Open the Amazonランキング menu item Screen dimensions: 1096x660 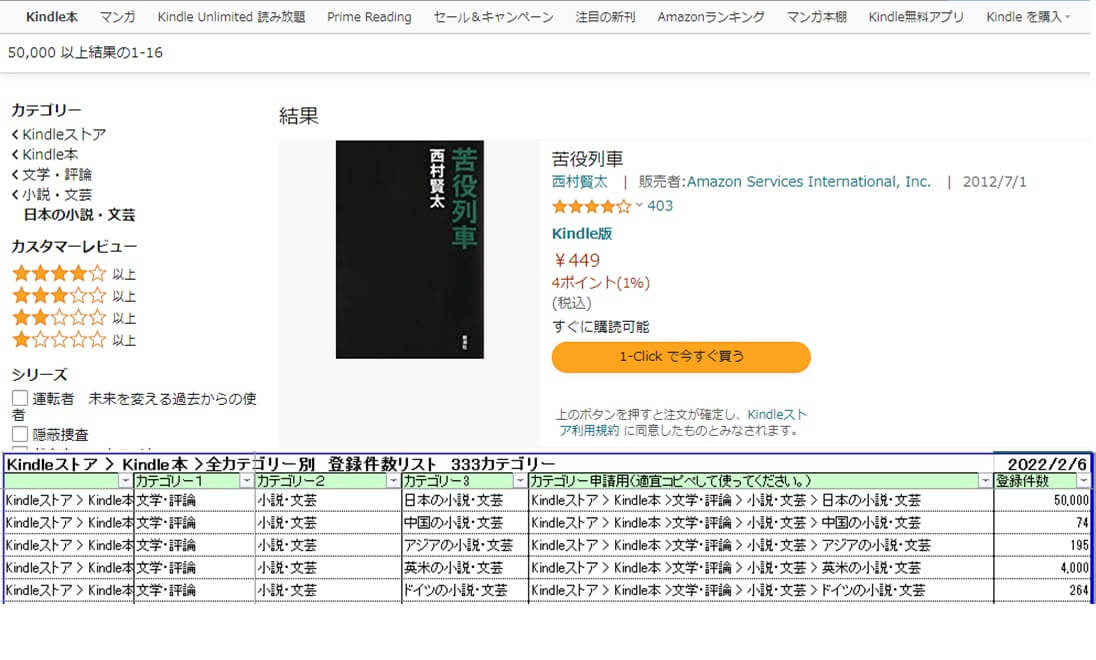point(710,17)
